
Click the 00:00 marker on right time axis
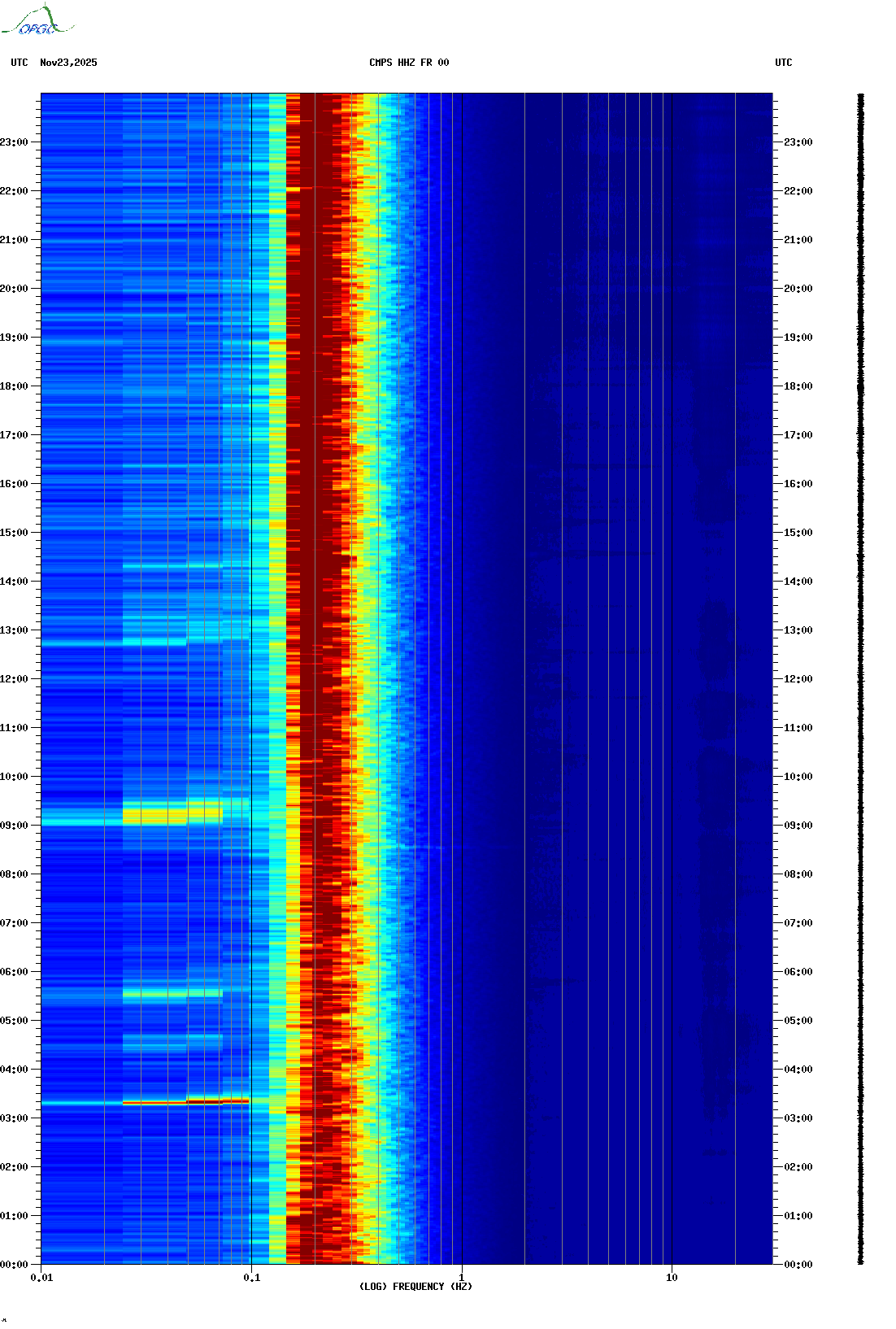coord(798,1265)
